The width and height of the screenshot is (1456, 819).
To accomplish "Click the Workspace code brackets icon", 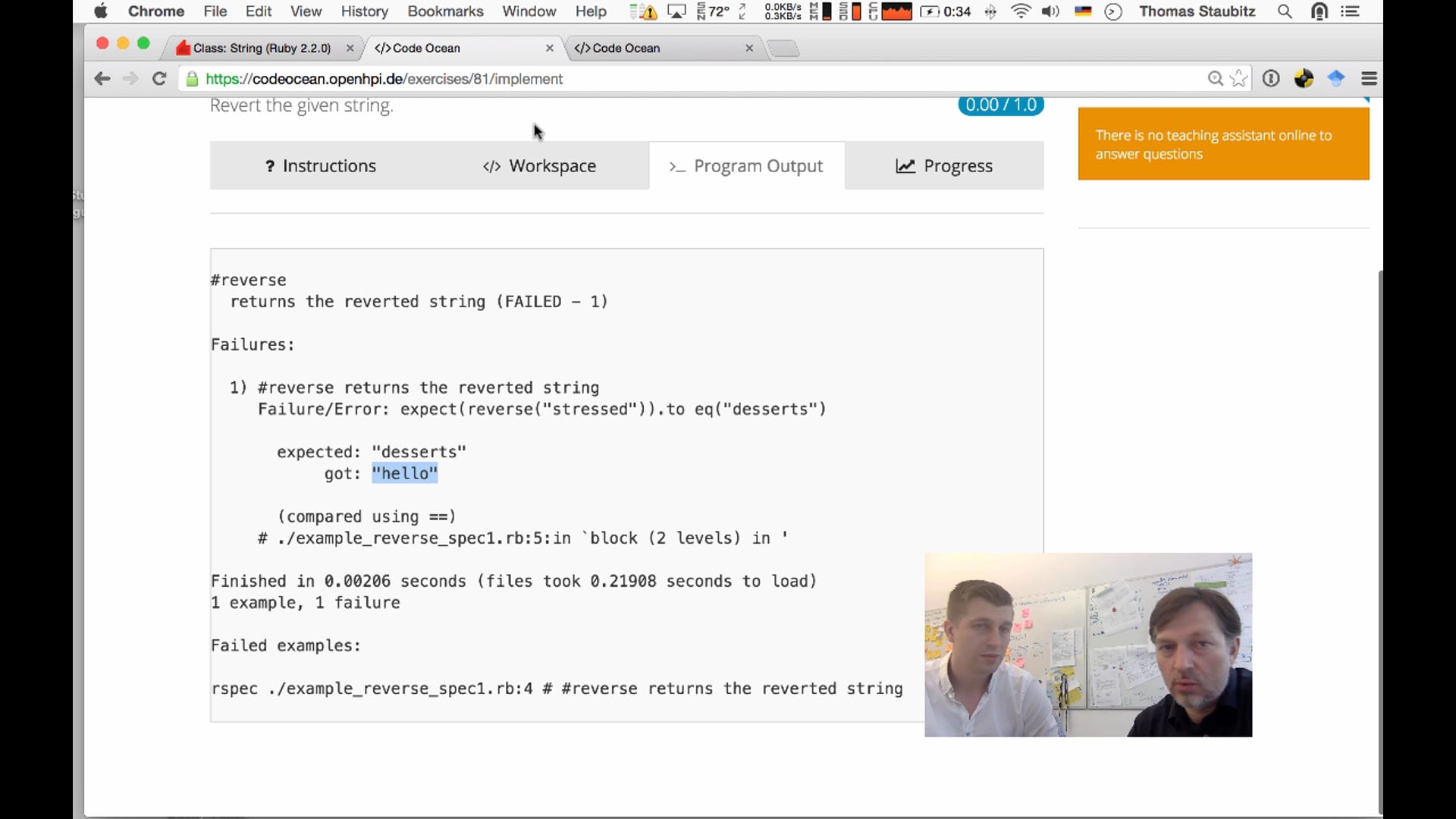I will 491,166.
